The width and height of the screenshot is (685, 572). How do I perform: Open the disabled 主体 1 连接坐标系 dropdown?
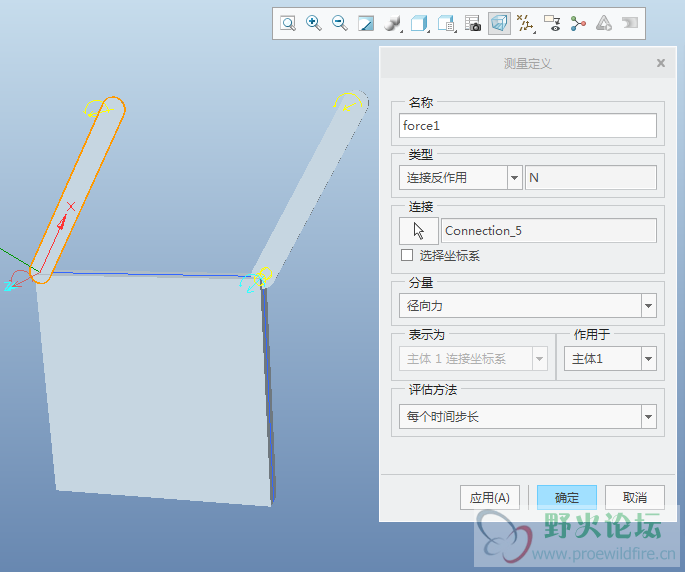coord(473,359)
